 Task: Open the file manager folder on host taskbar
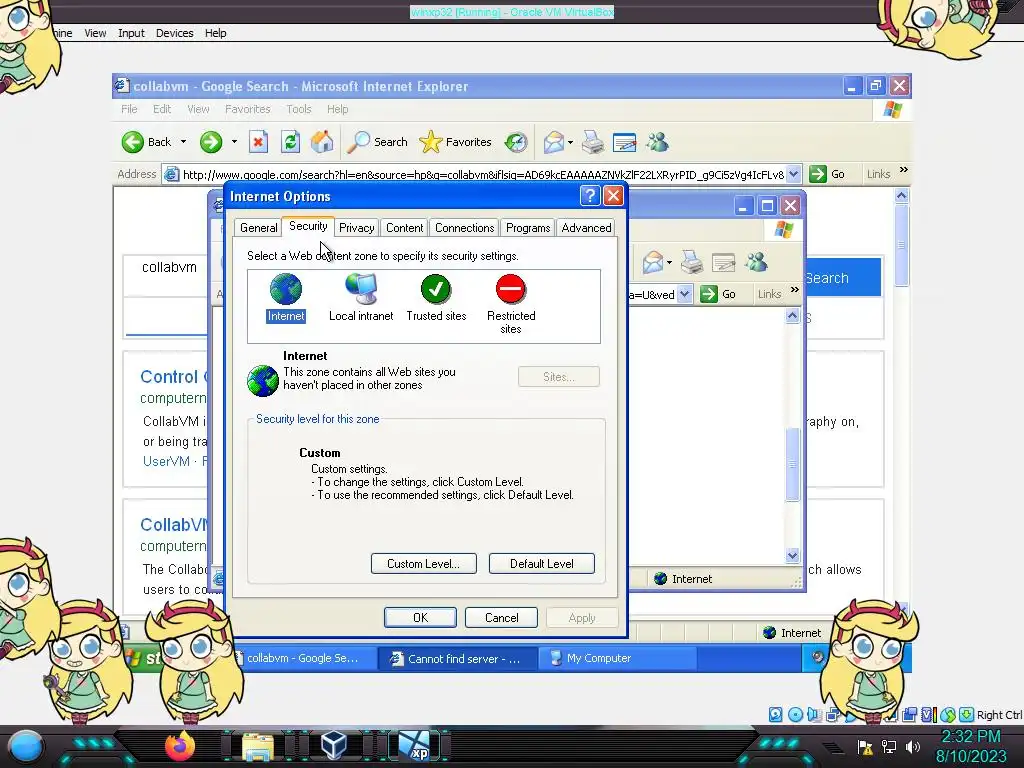[258, 746]
